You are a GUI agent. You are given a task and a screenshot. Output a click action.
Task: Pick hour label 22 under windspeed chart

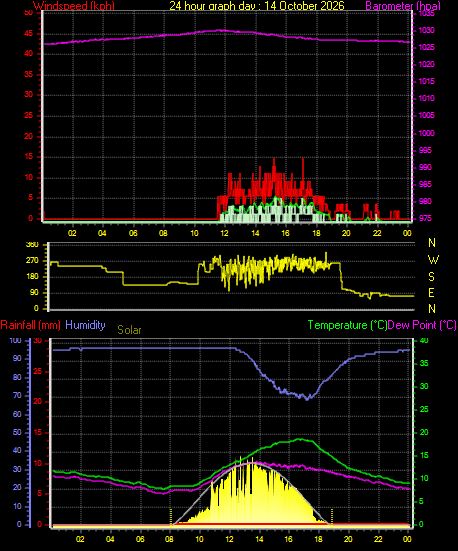tap(377, 233)
